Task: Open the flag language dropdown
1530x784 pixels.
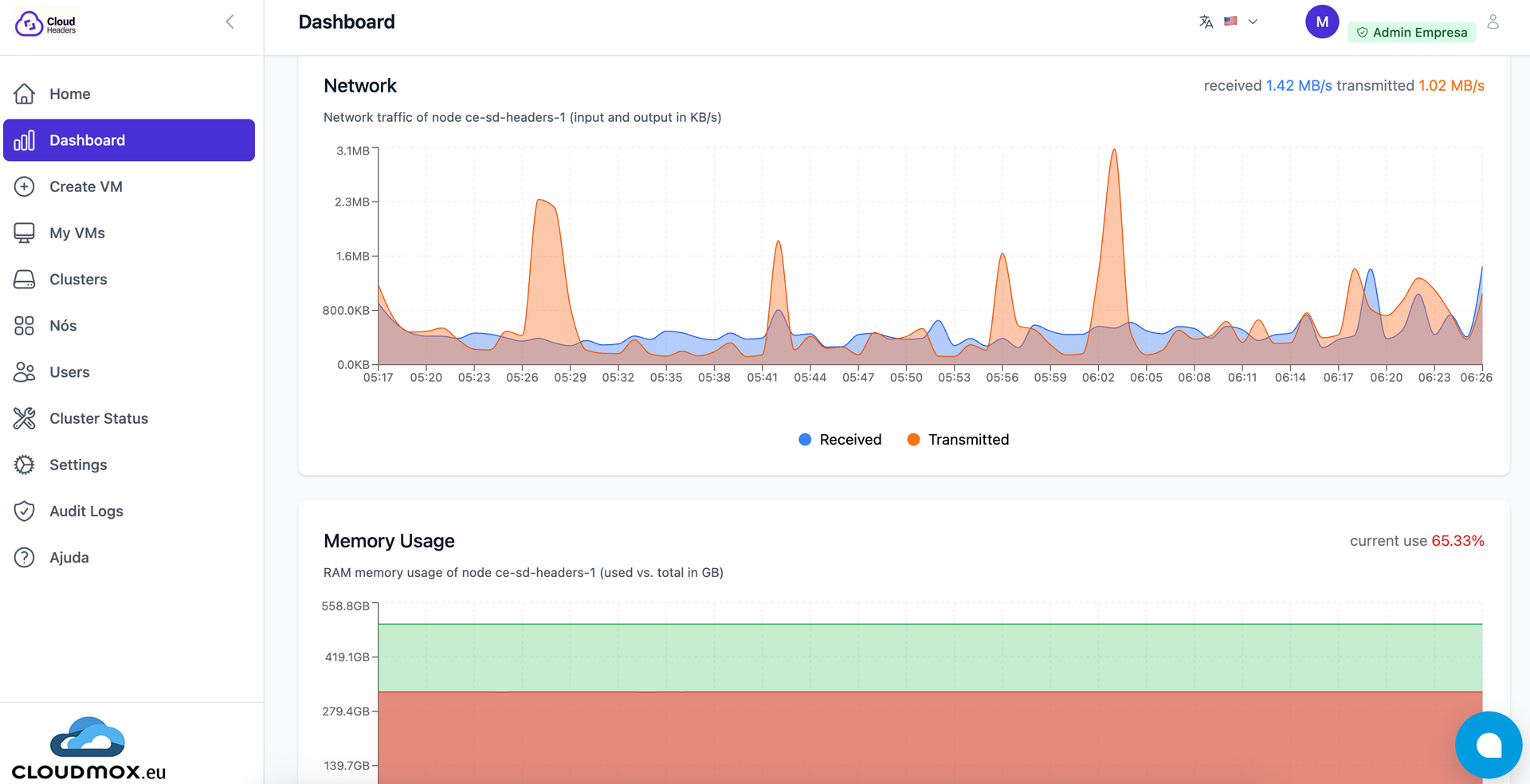Action: 1230,22
